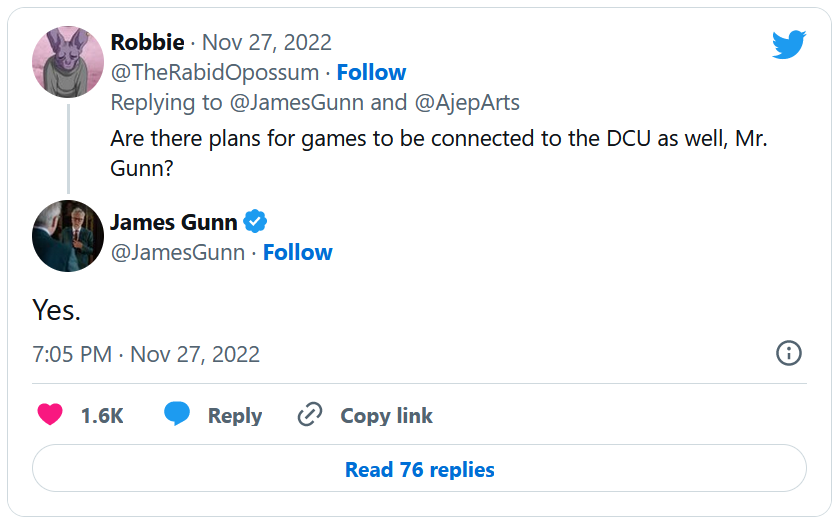Open the tweet info icon
838x525 pixels.
point(789,353)
